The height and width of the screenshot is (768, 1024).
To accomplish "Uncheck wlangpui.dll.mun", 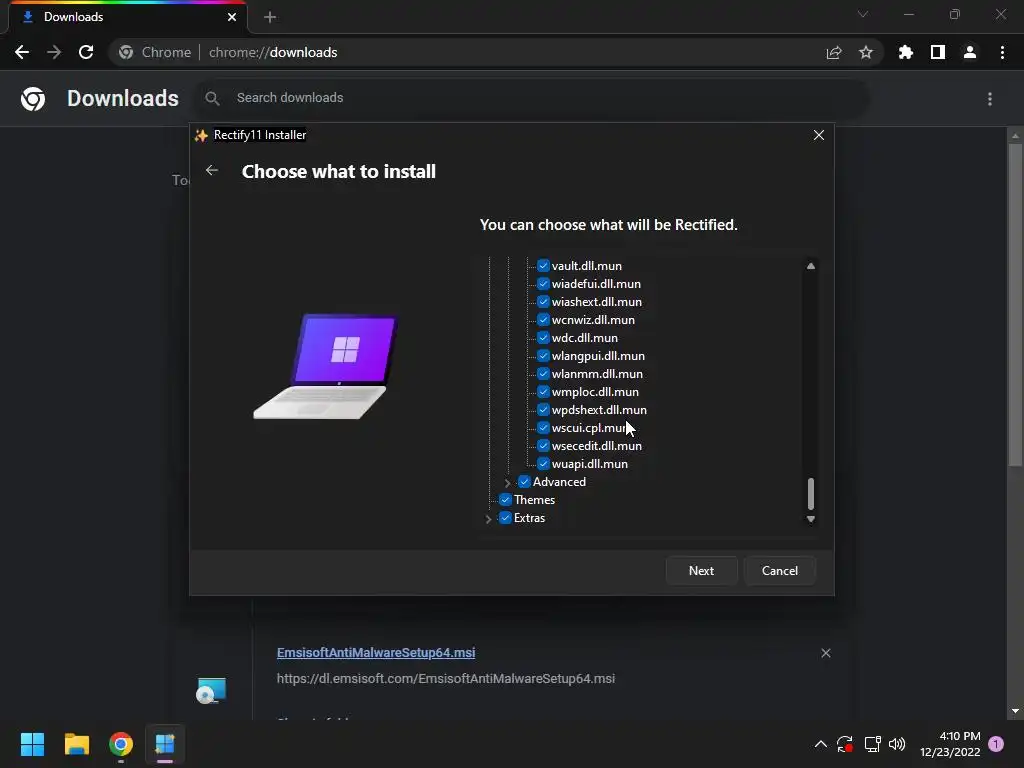I will (543, 356).
